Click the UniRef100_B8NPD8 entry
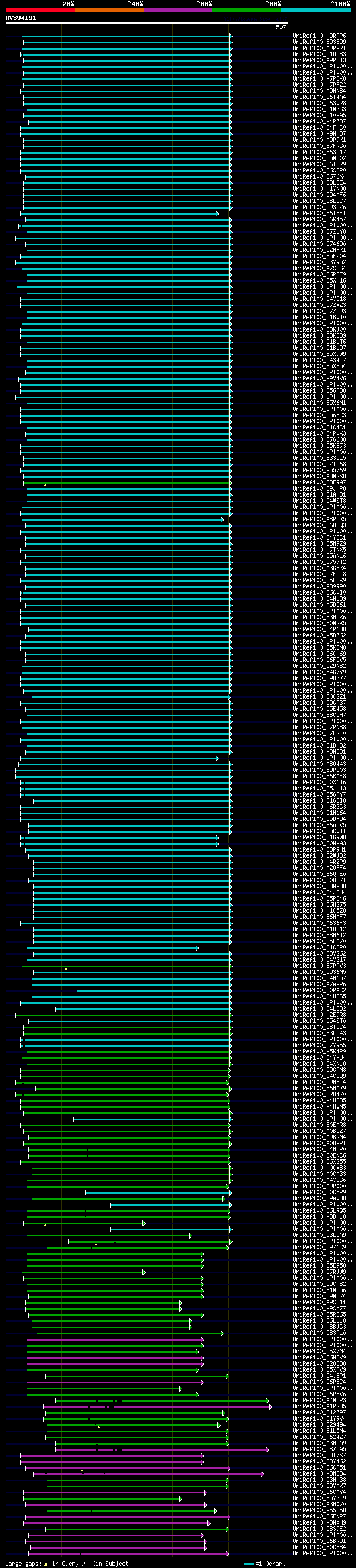Screen dimensions: 356x1568 [x=319, y=886]
